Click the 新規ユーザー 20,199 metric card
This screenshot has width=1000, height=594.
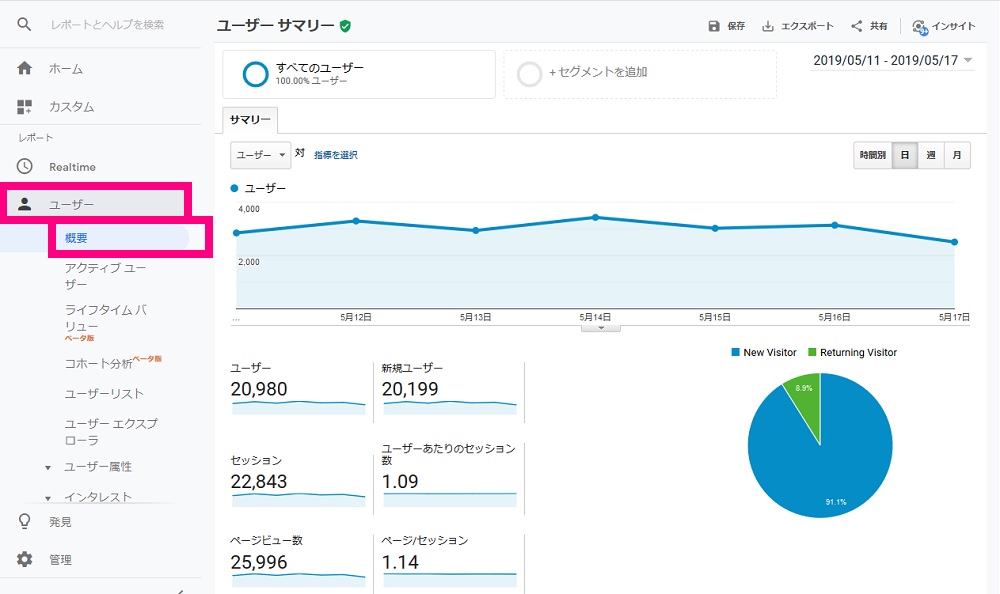click(449, 390)
